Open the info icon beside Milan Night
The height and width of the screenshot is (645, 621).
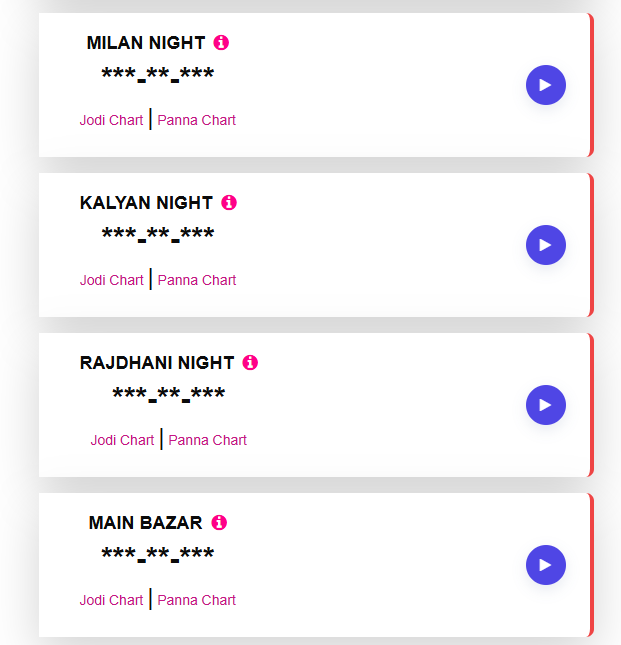tap(221, 43)
